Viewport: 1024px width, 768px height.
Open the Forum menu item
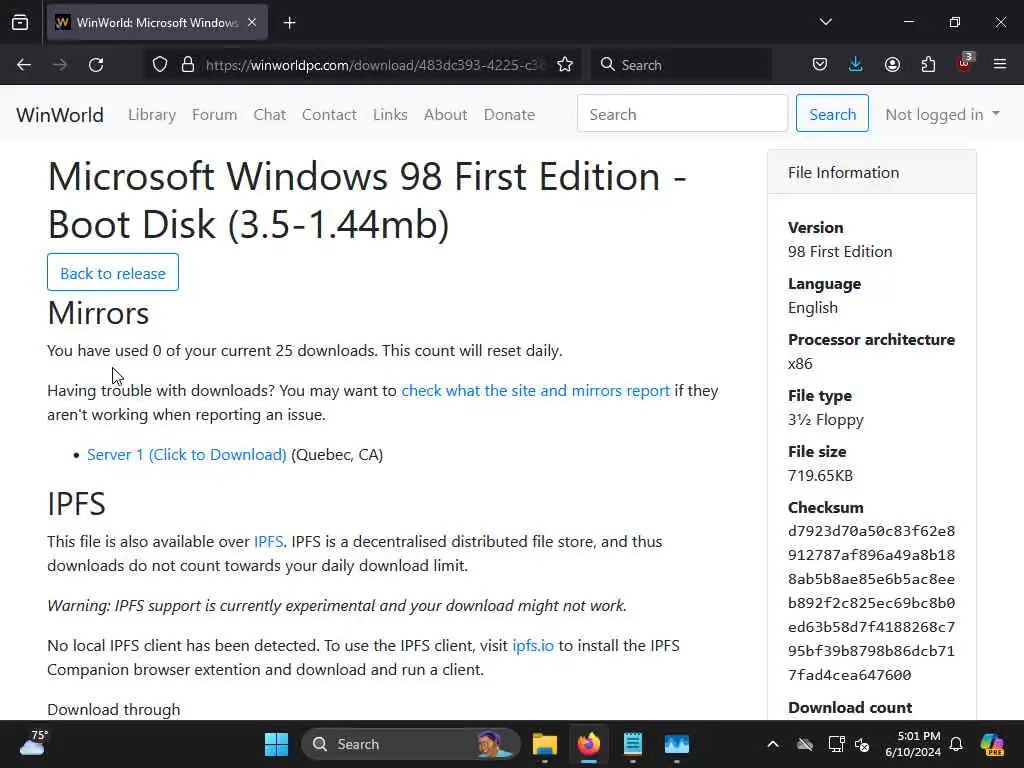point(214,114)
